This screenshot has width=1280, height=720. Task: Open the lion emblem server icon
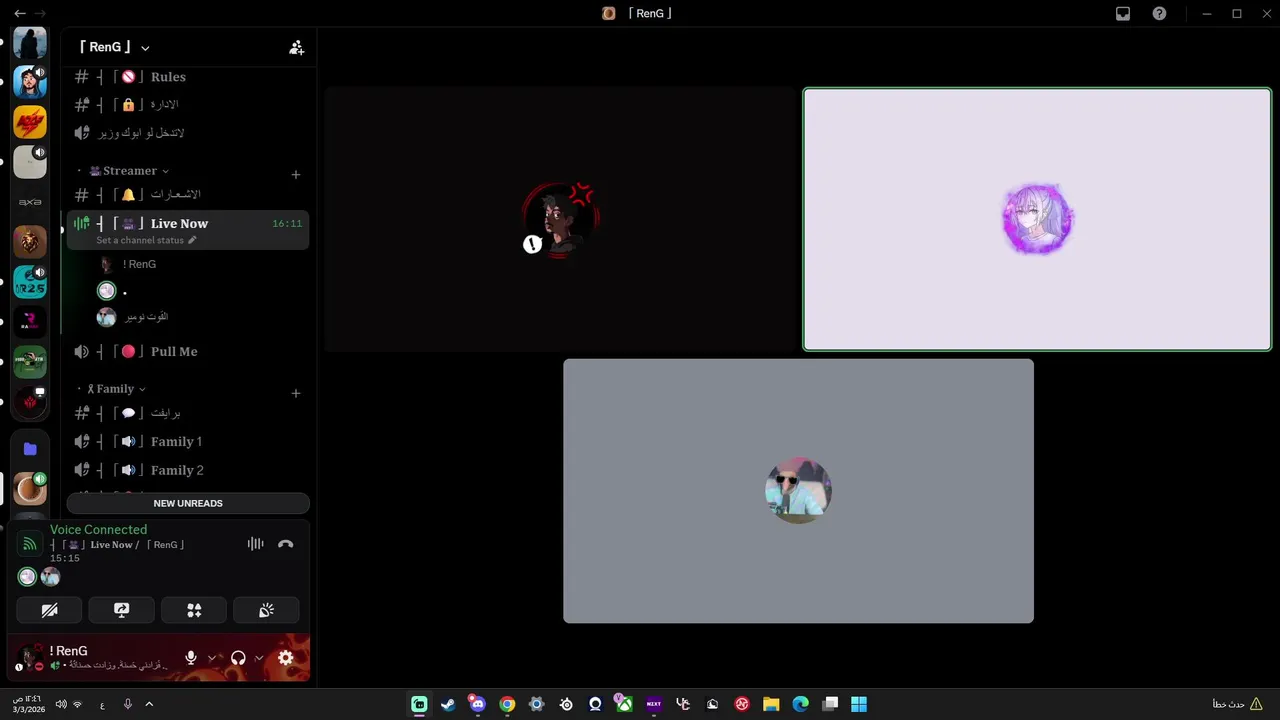30,242
